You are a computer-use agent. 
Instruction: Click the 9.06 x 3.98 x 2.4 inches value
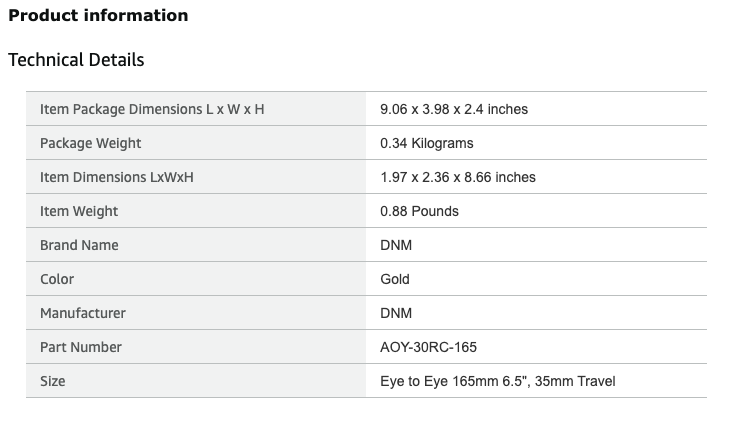point(454,109)
